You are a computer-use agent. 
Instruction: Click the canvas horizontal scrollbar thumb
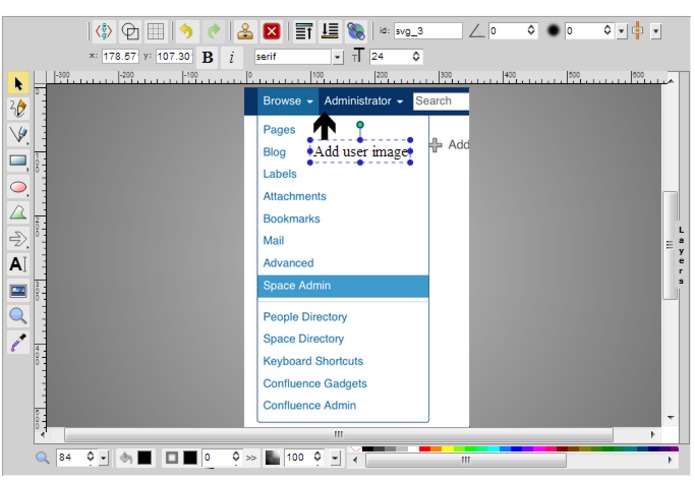[338, 434]
